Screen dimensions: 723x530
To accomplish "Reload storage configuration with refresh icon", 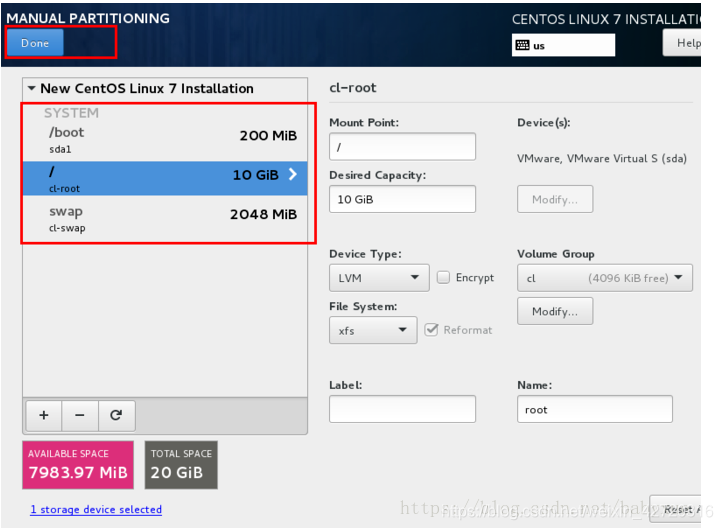I will (116, 415).
